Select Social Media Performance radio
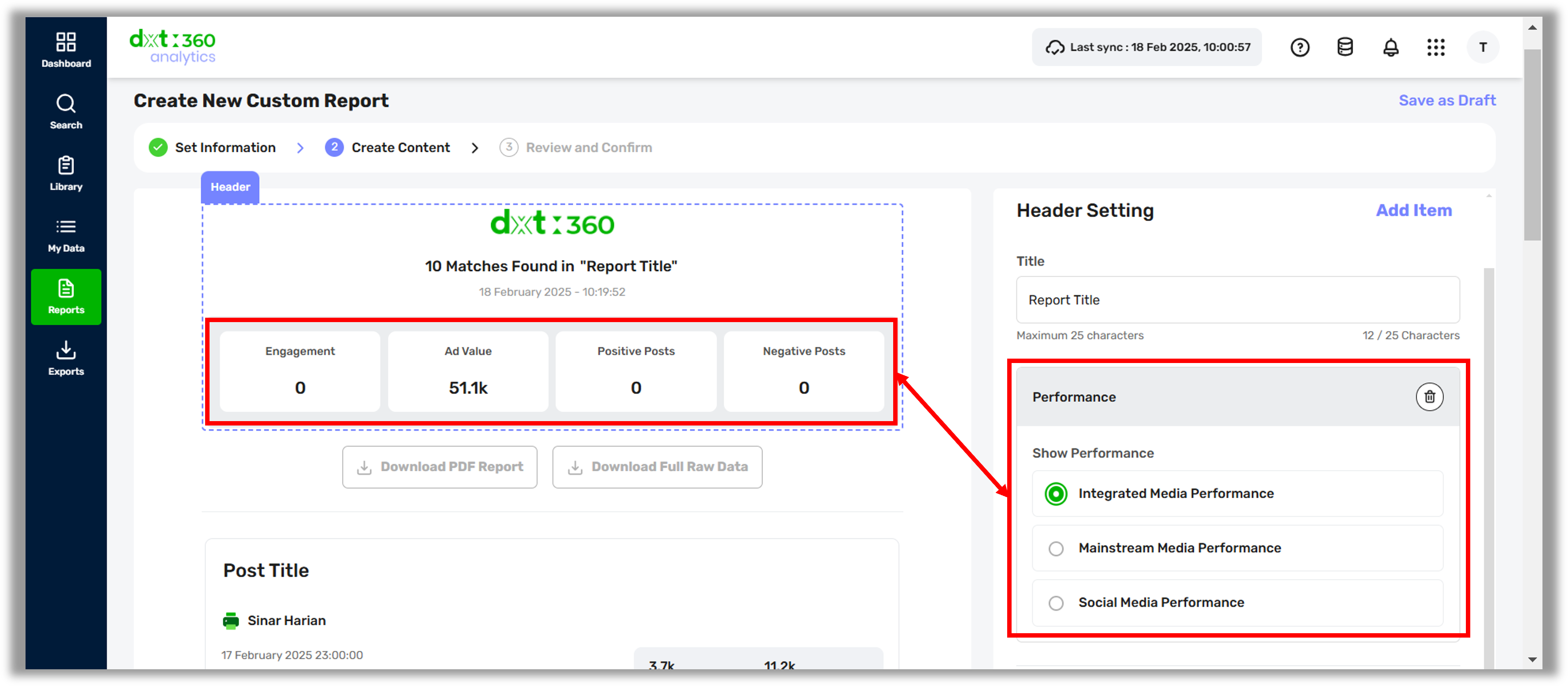Screen dimensions: 1568x686 pos(1056,602)
